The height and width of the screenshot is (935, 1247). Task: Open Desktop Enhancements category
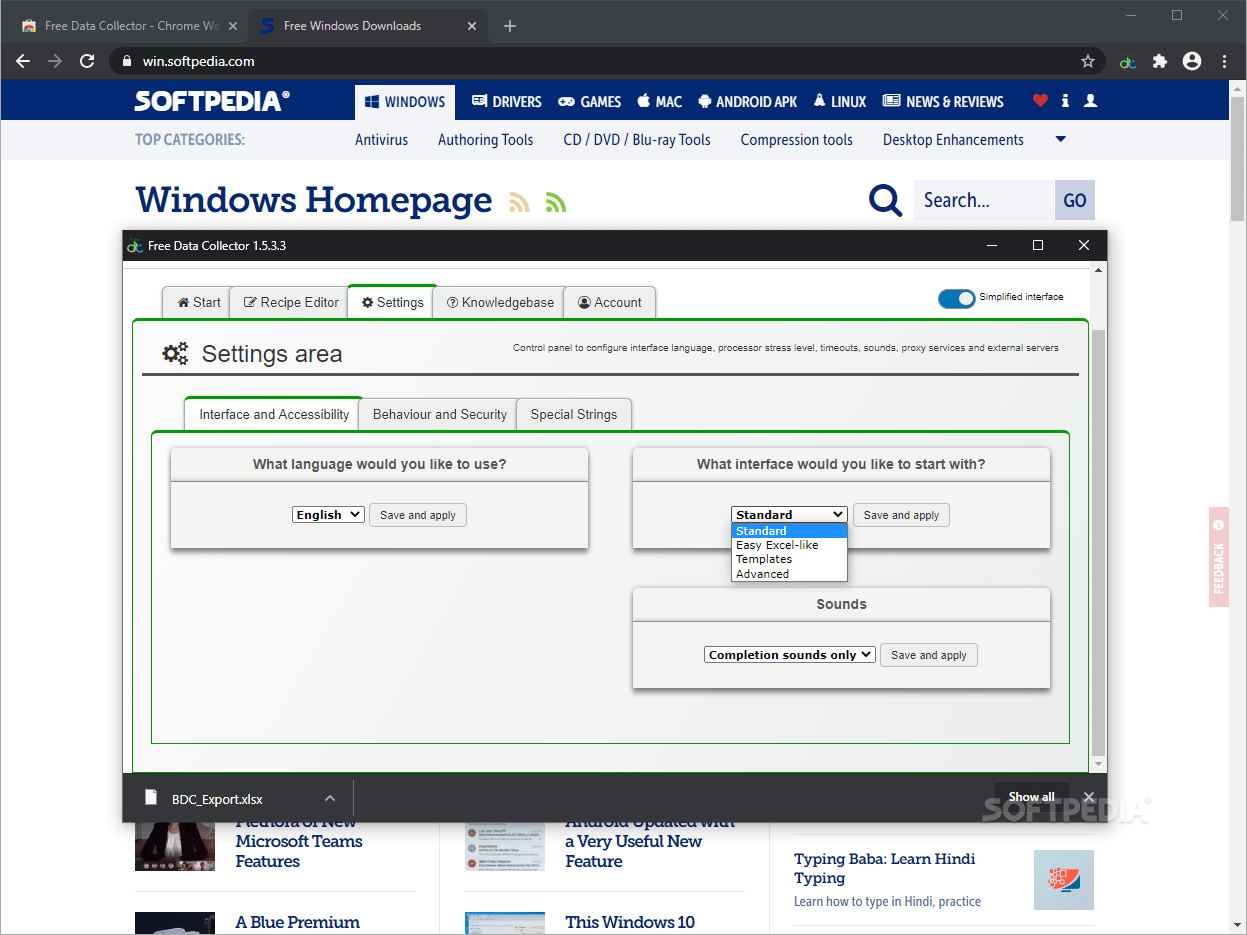[x=953, y=140]
